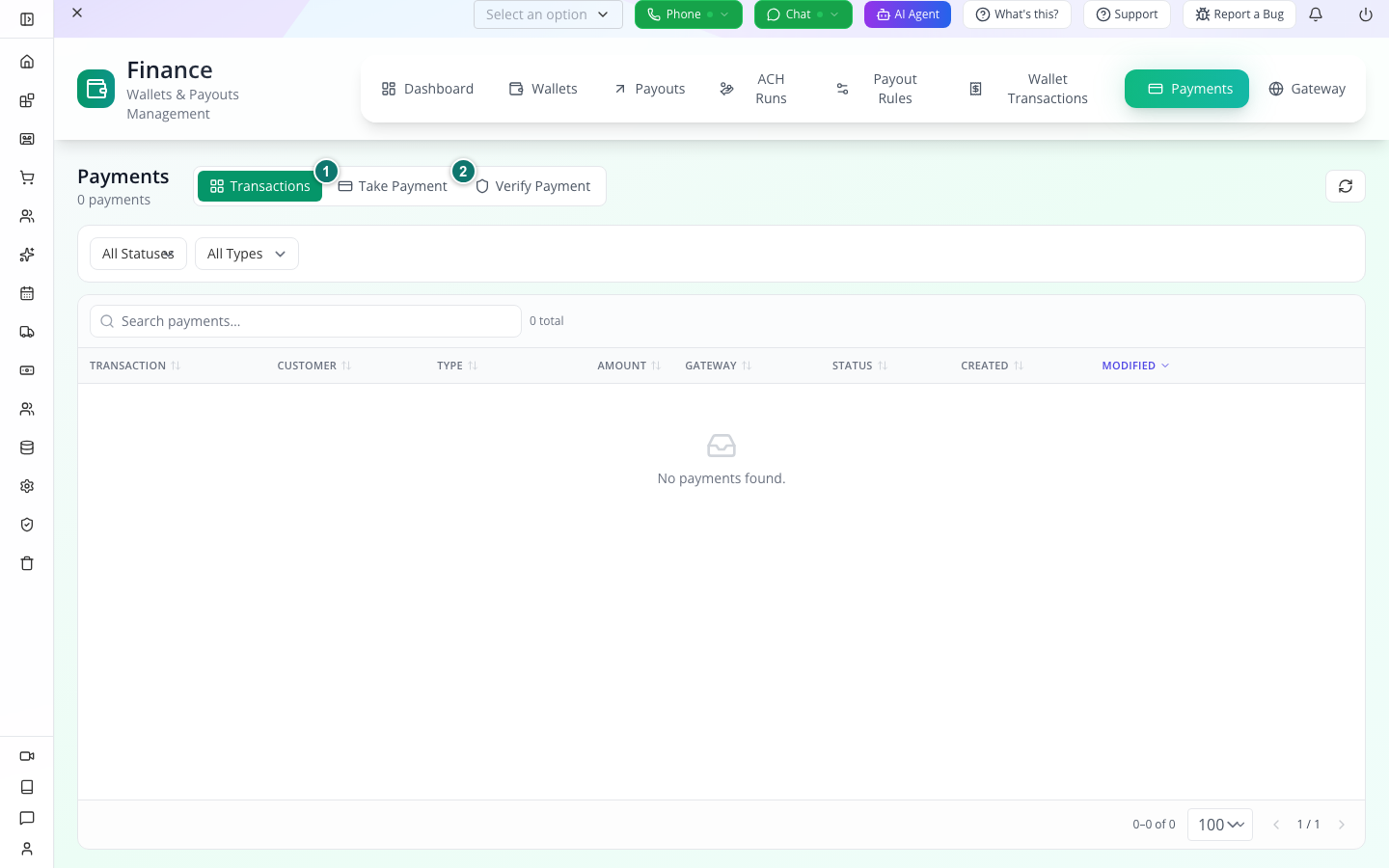Open Support from the top bar
The width and height of the screenshot is (1389, 868).
pyautogui.click(x=1127, y=14)
